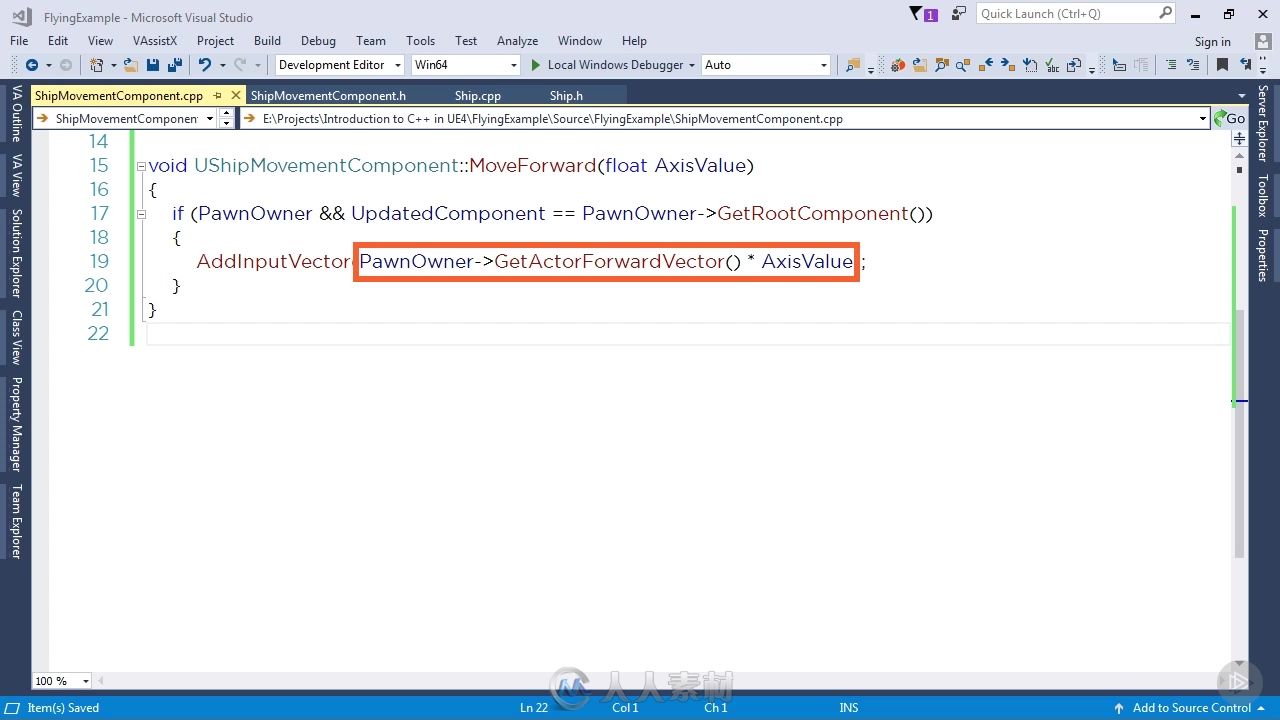
Task: Click the Visual Assist goto implementation icon
Action: 1074,65
